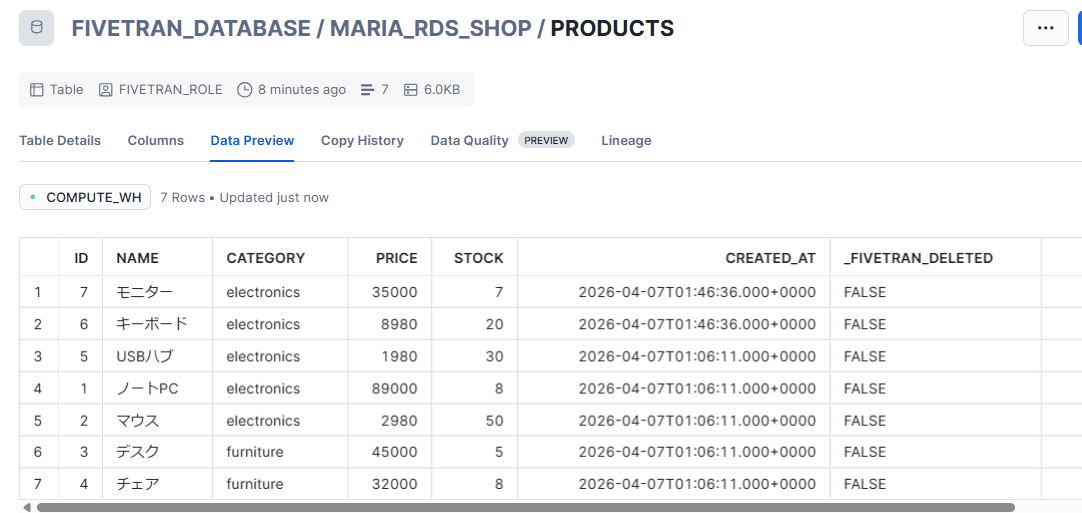Click the FIVETRAN_ROLE owner icon
Viewport: 1082px width, 513px height.
[x=106, y=90]
